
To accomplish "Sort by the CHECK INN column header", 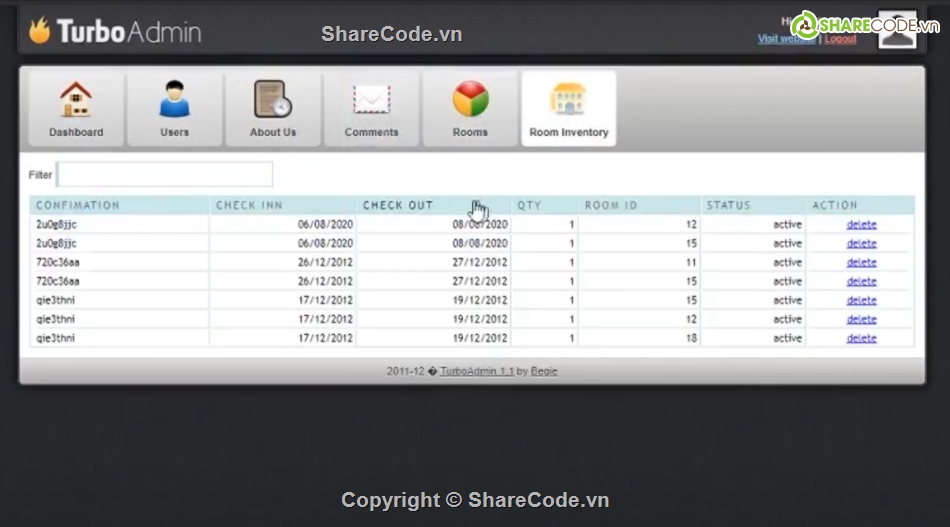I will pyautogui.click(x=250, y=205).
